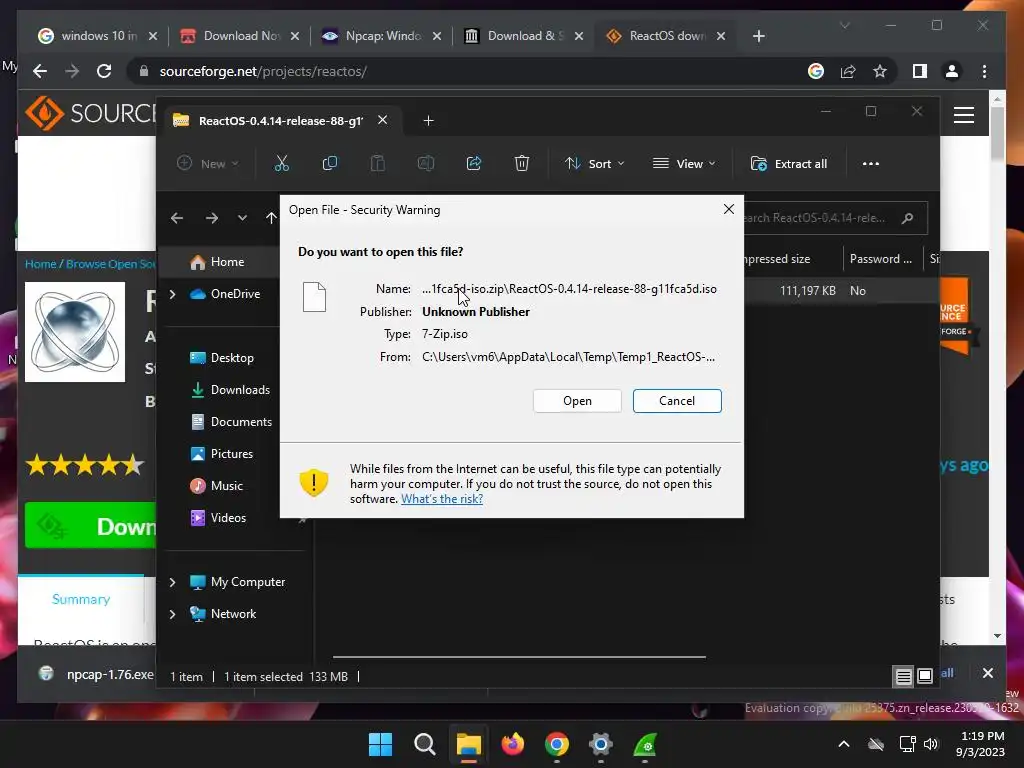The width and height of the screenshot is (1024, 768).
Task: Click Chrome's back navigation arrow
Action: pos(40,71)
